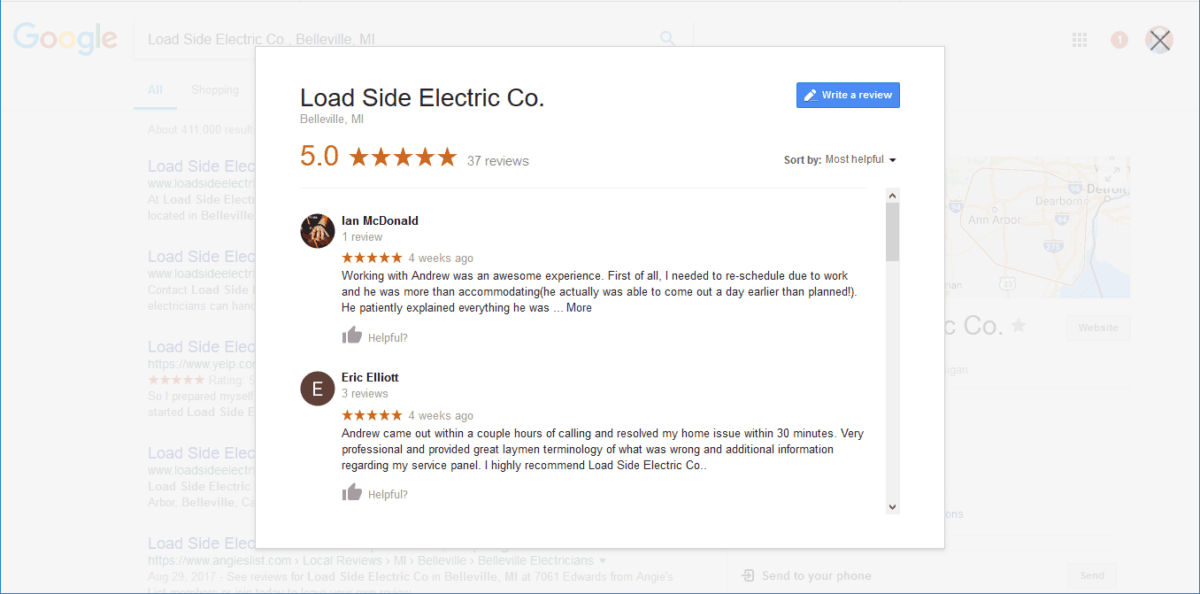Give a thumbs up to Eric Elliott's review

tap(352, 492)
